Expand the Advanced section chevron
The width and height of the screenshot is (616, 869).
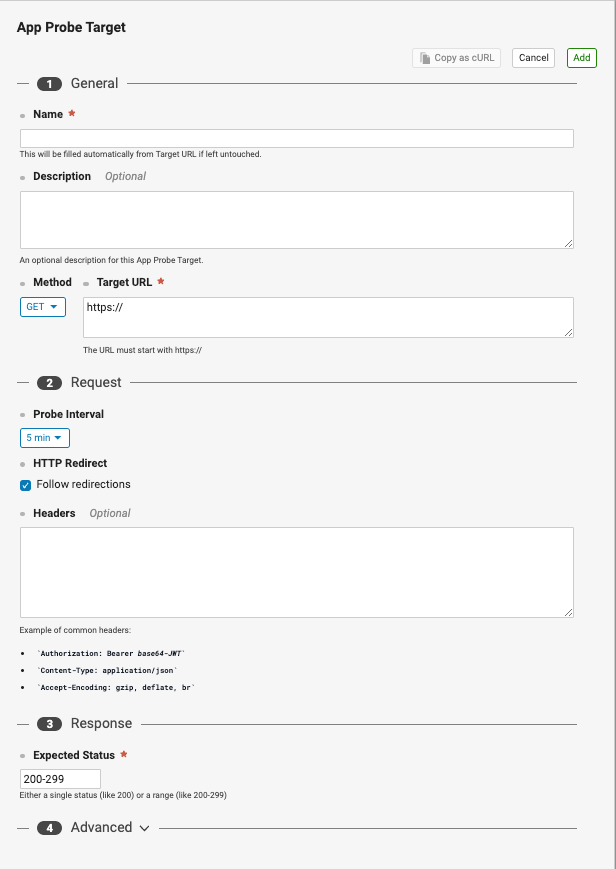pyautogui.click(x=144, y=829)
